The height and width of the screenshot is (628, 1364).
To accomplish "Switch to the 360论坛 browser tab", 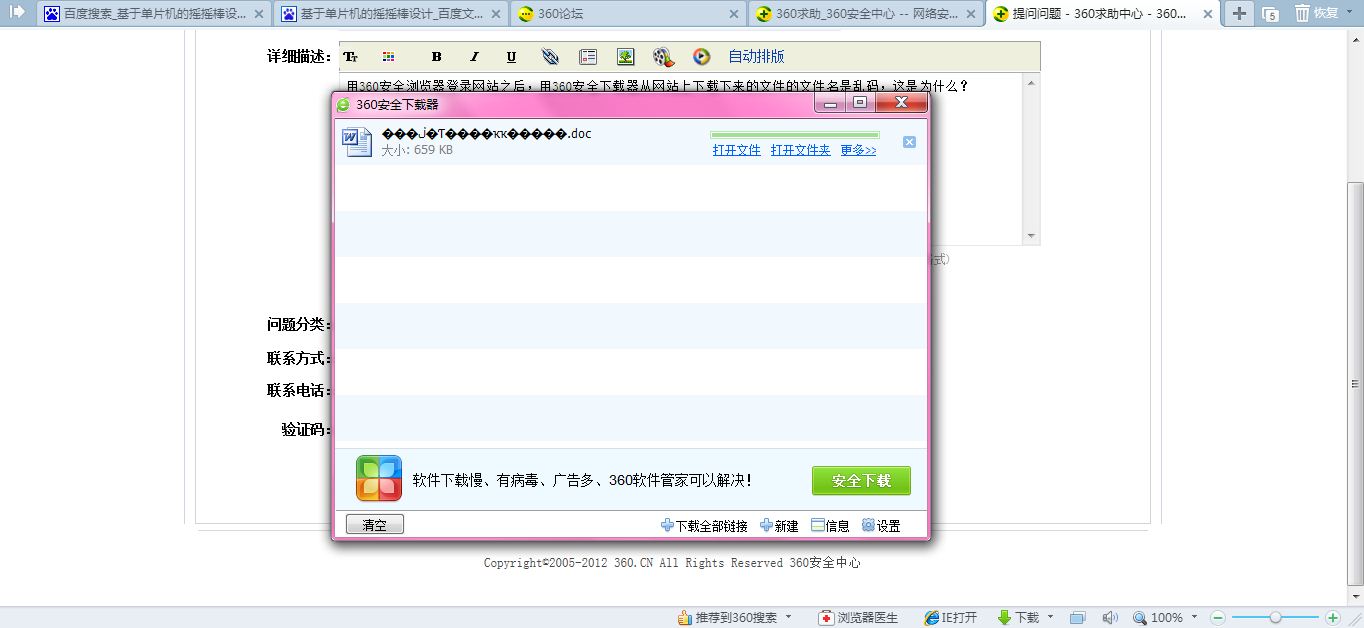I will pyautogui.click(x=628, y=14).
